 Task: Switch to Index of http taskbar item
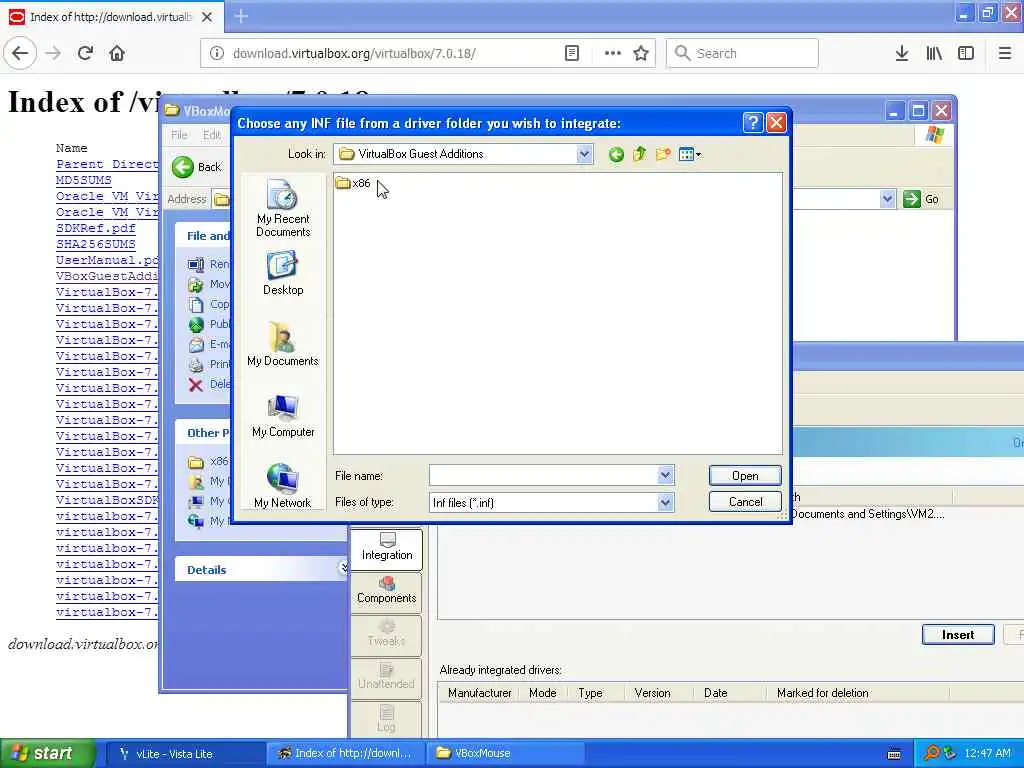pyautogui.click(x=345, y=754)
